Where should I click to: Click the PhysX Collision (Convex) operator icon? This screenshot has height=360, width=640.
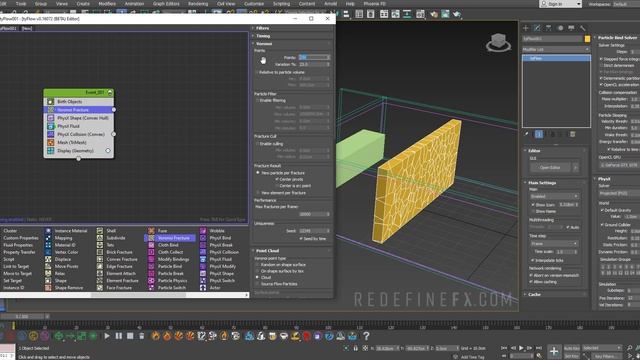51,134
